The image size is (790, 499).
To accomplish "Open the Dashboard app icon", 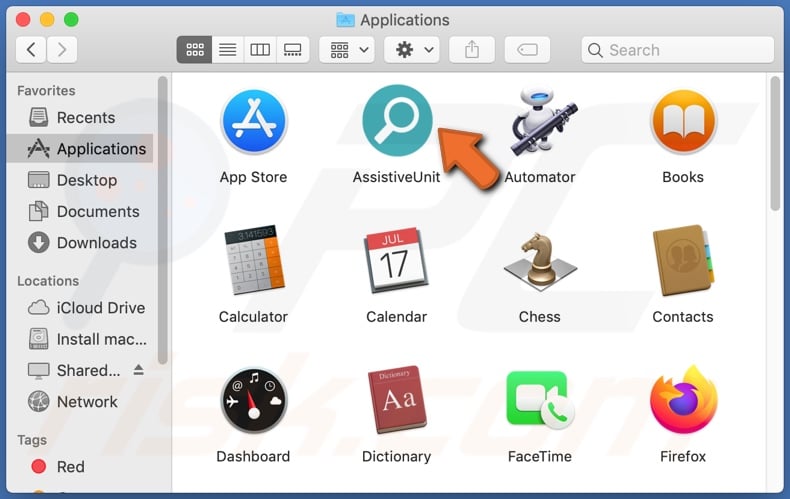I will (x=254, y=400).
